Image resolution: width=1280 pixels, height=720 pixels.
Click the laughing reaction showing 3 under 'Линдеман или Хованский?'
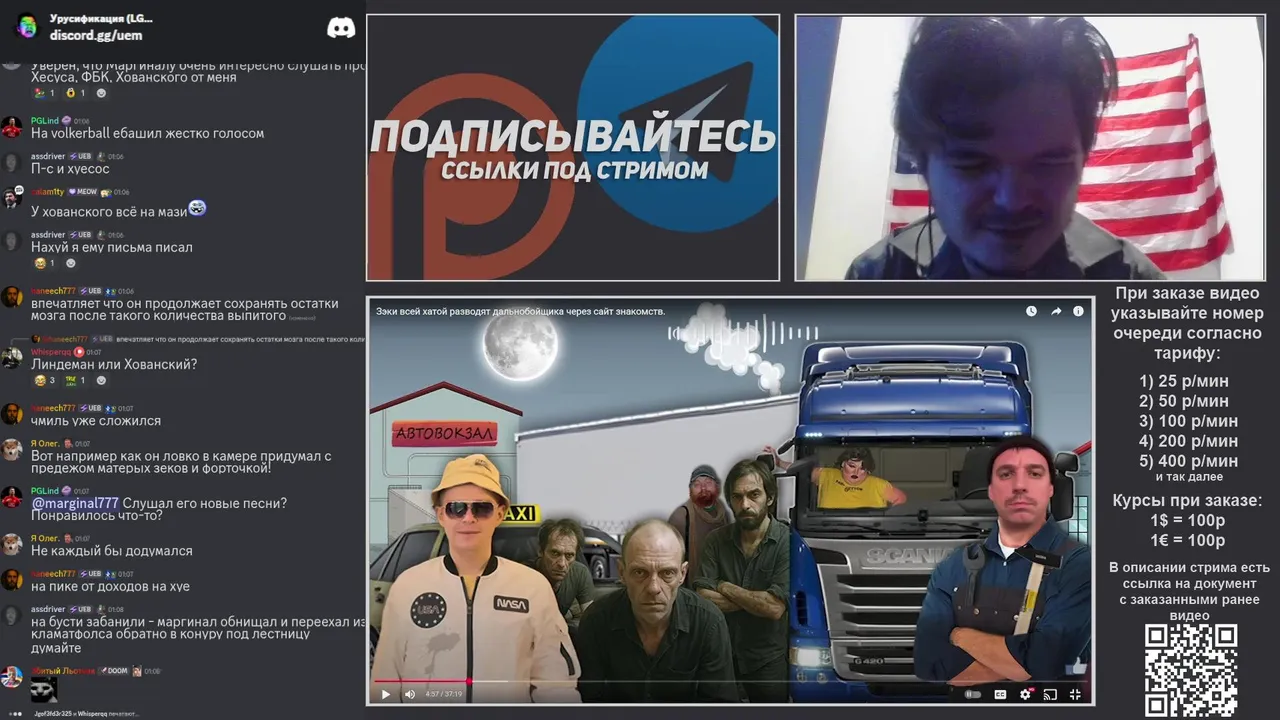(x=46, y=380)
